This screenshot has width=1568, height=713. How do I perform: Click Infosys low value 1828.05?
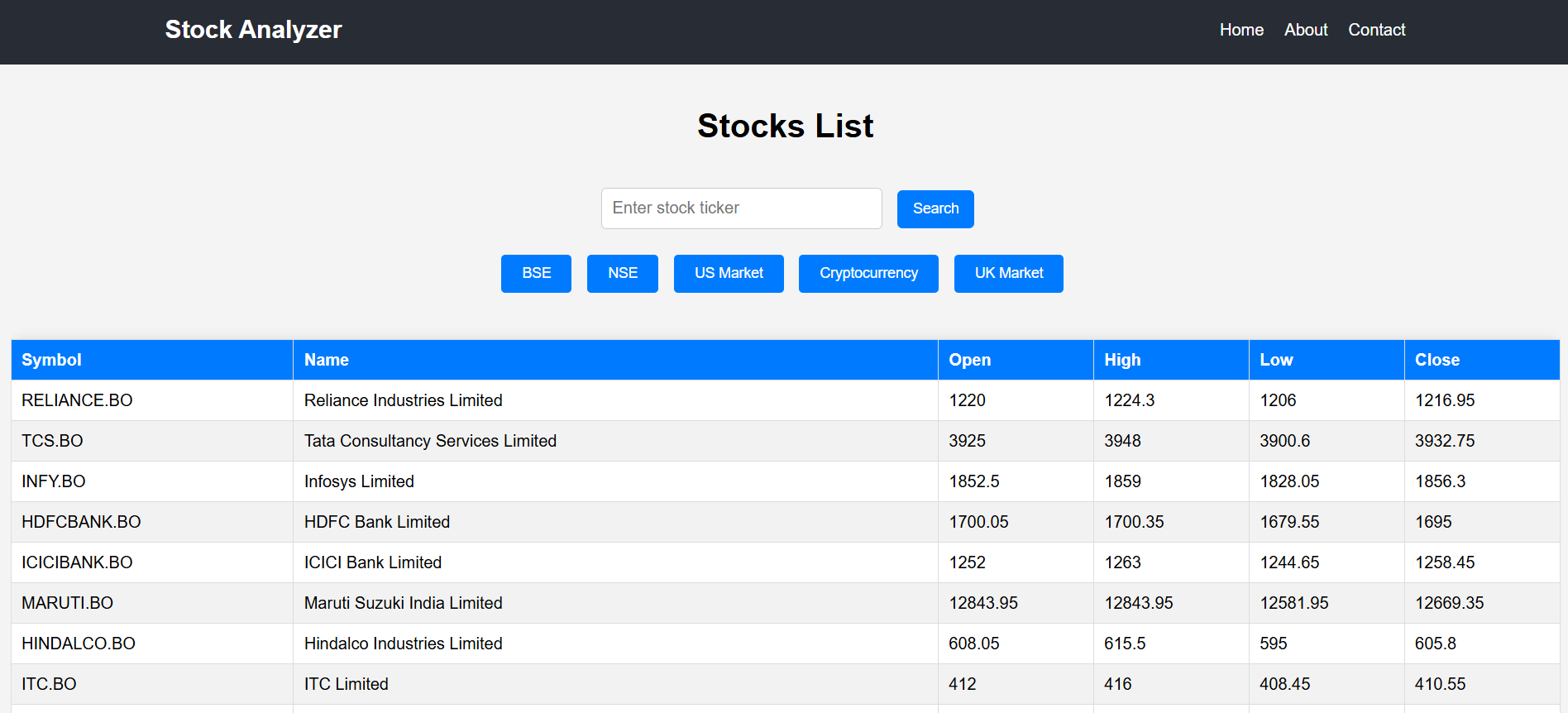(x=1290, y=481)
